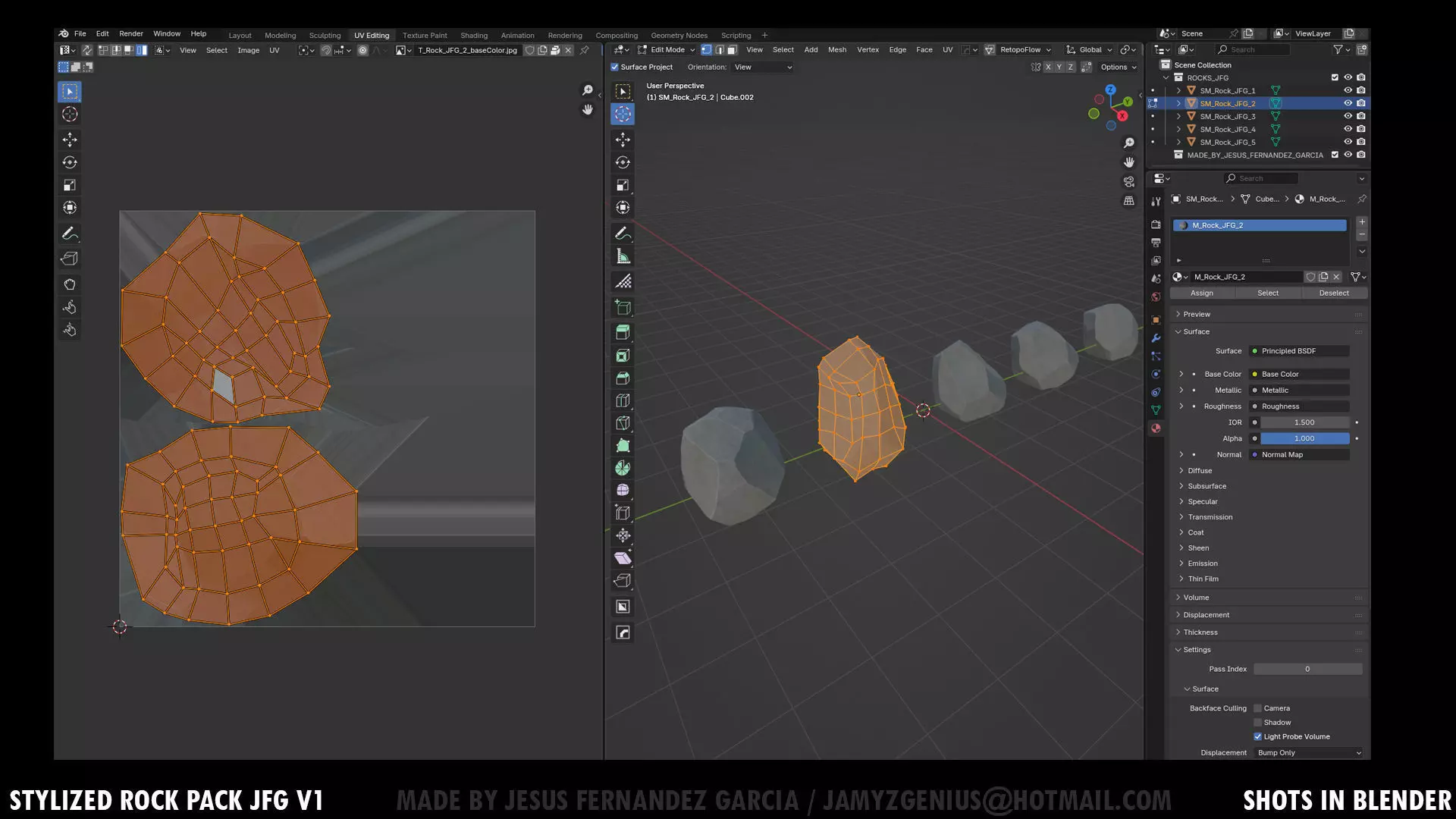Select the Smooth tool

[x=623, y=491]
